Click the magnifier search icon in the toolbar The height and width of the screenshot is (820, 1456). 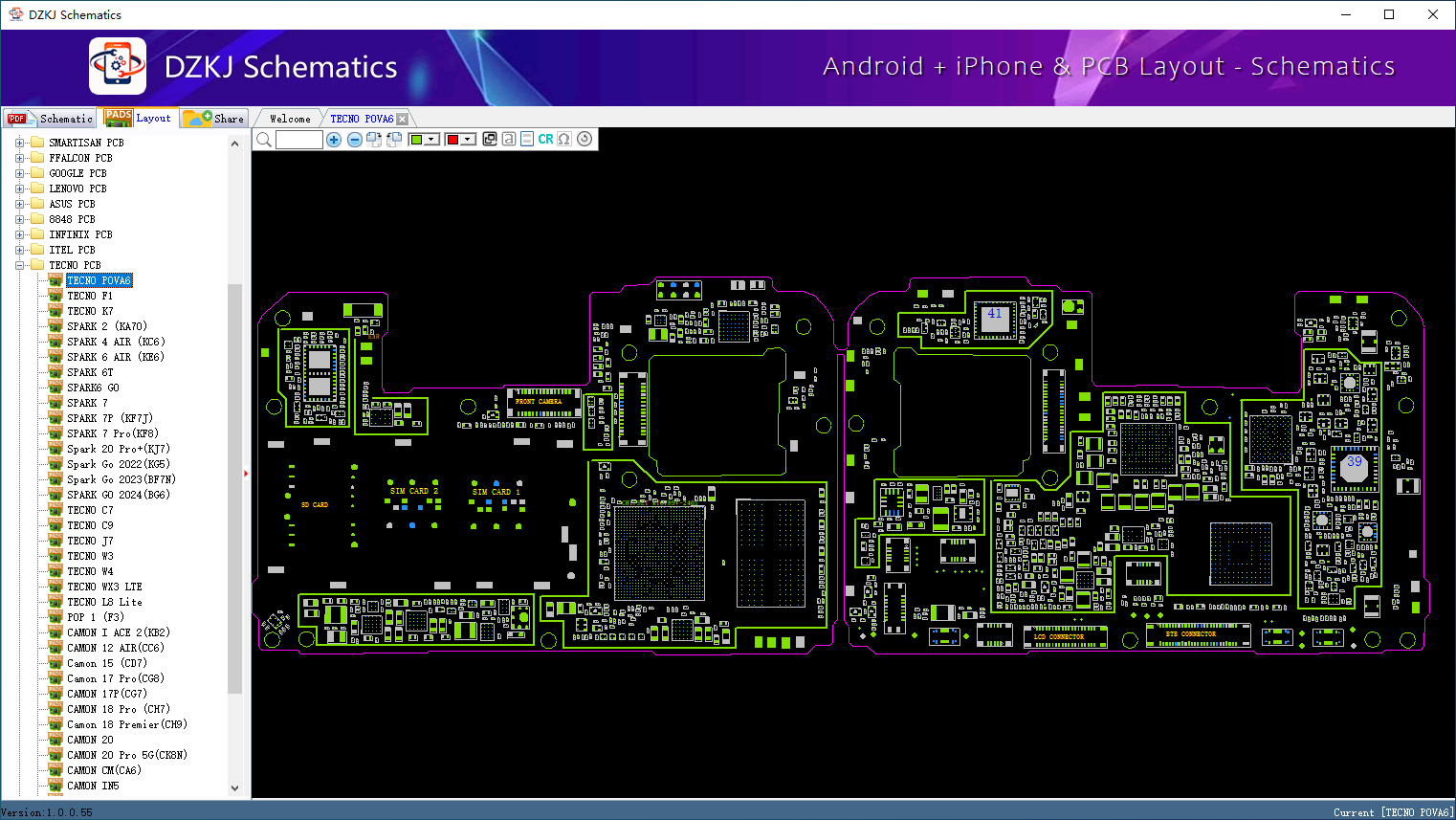click(x=264, y=140)
